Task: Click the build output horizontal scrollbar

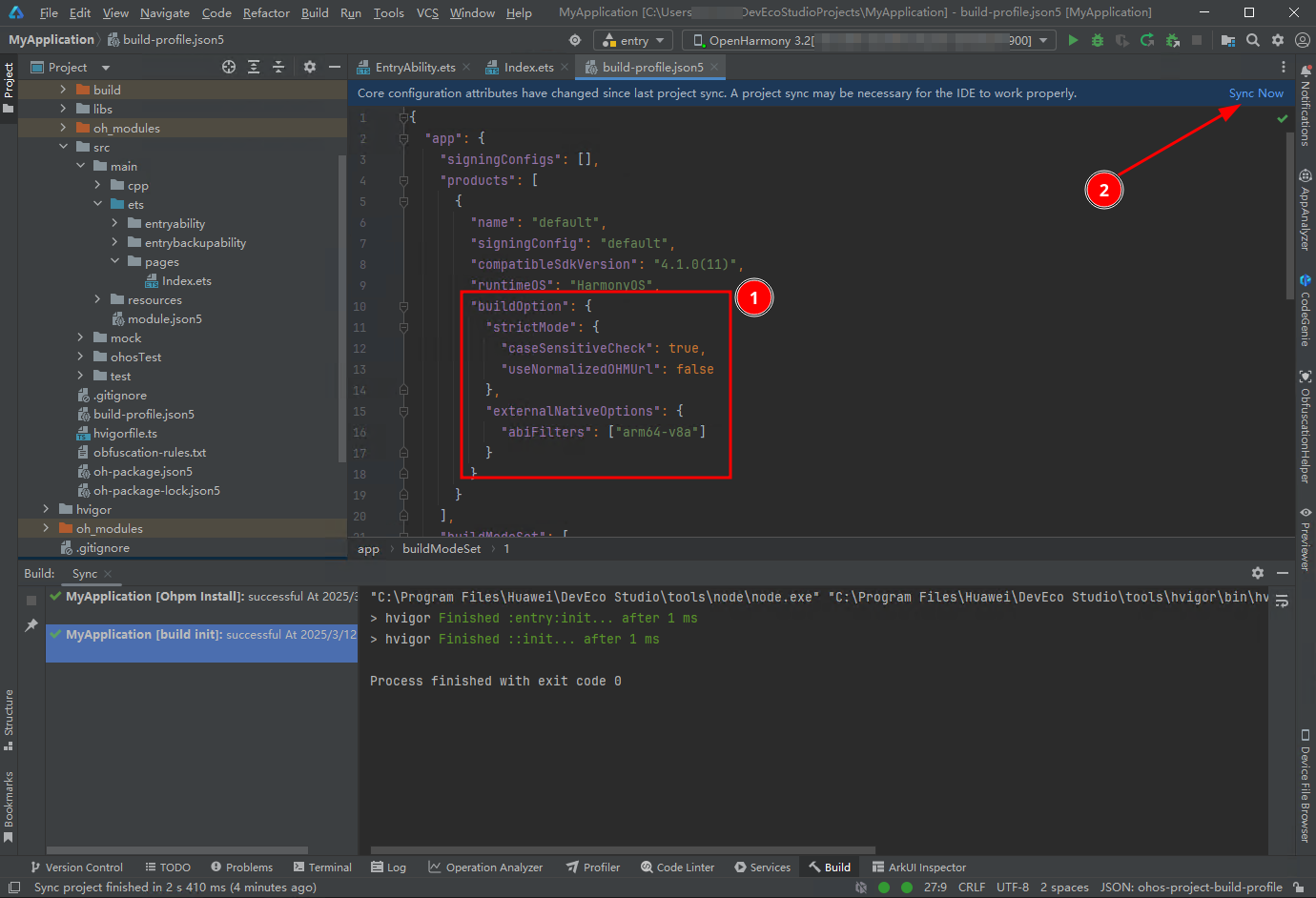Action: (x=622, y=849)
